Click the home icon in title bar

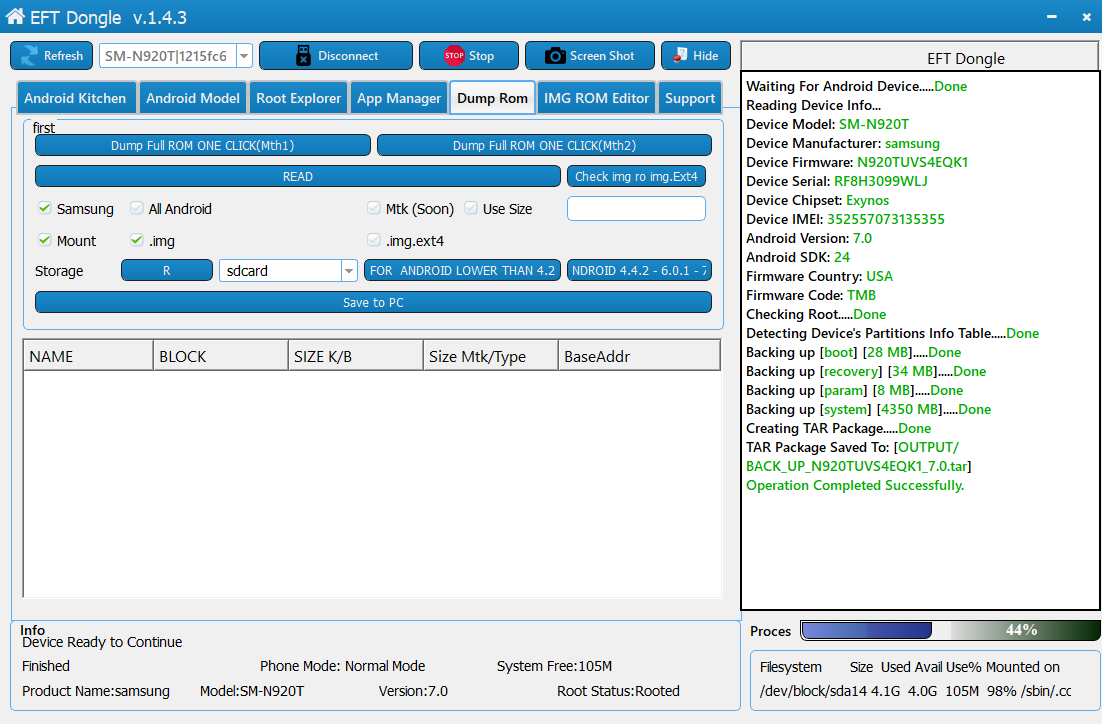pyautogui.click(x=15, y=16)
